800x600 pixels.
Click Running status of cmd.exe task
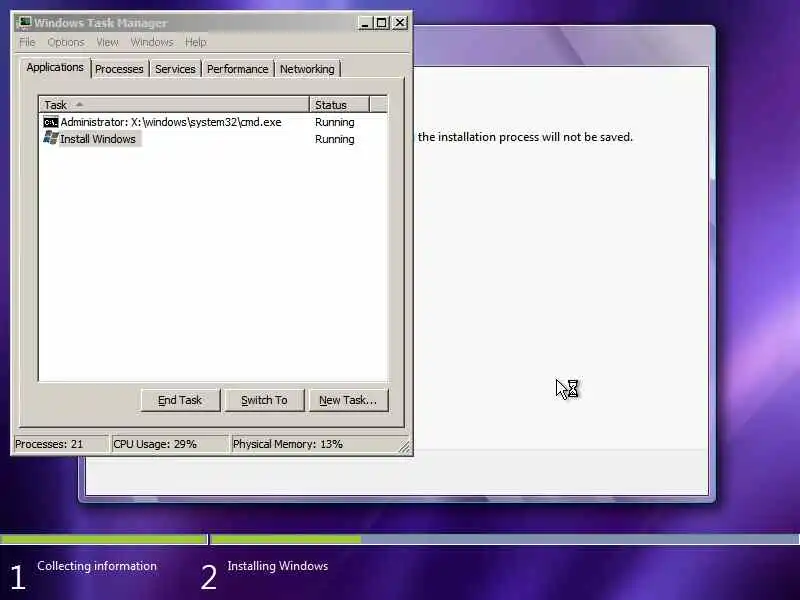coord(335,122)
